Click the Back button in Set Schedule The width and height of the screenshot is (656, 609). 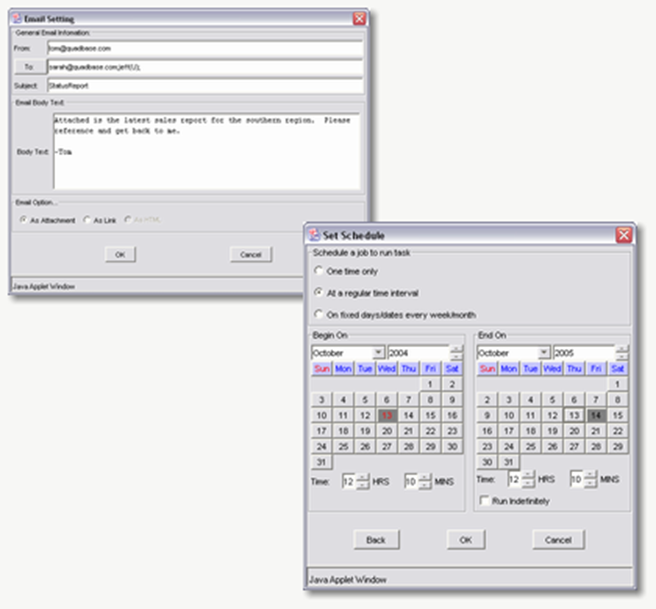376,539
